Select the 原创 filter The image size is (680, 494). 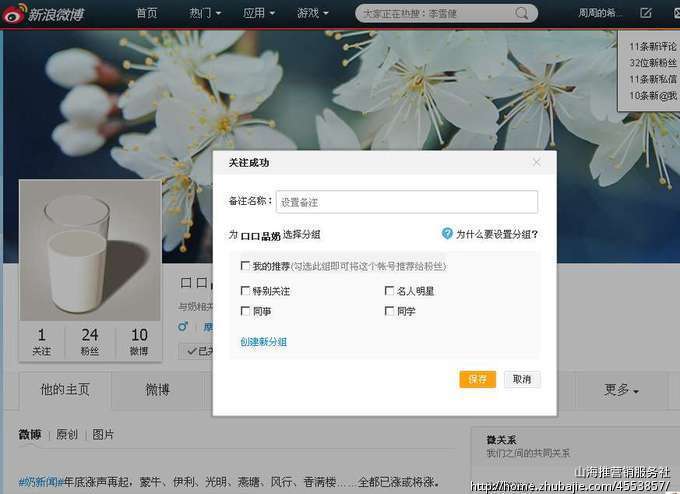tap(67, 434)
